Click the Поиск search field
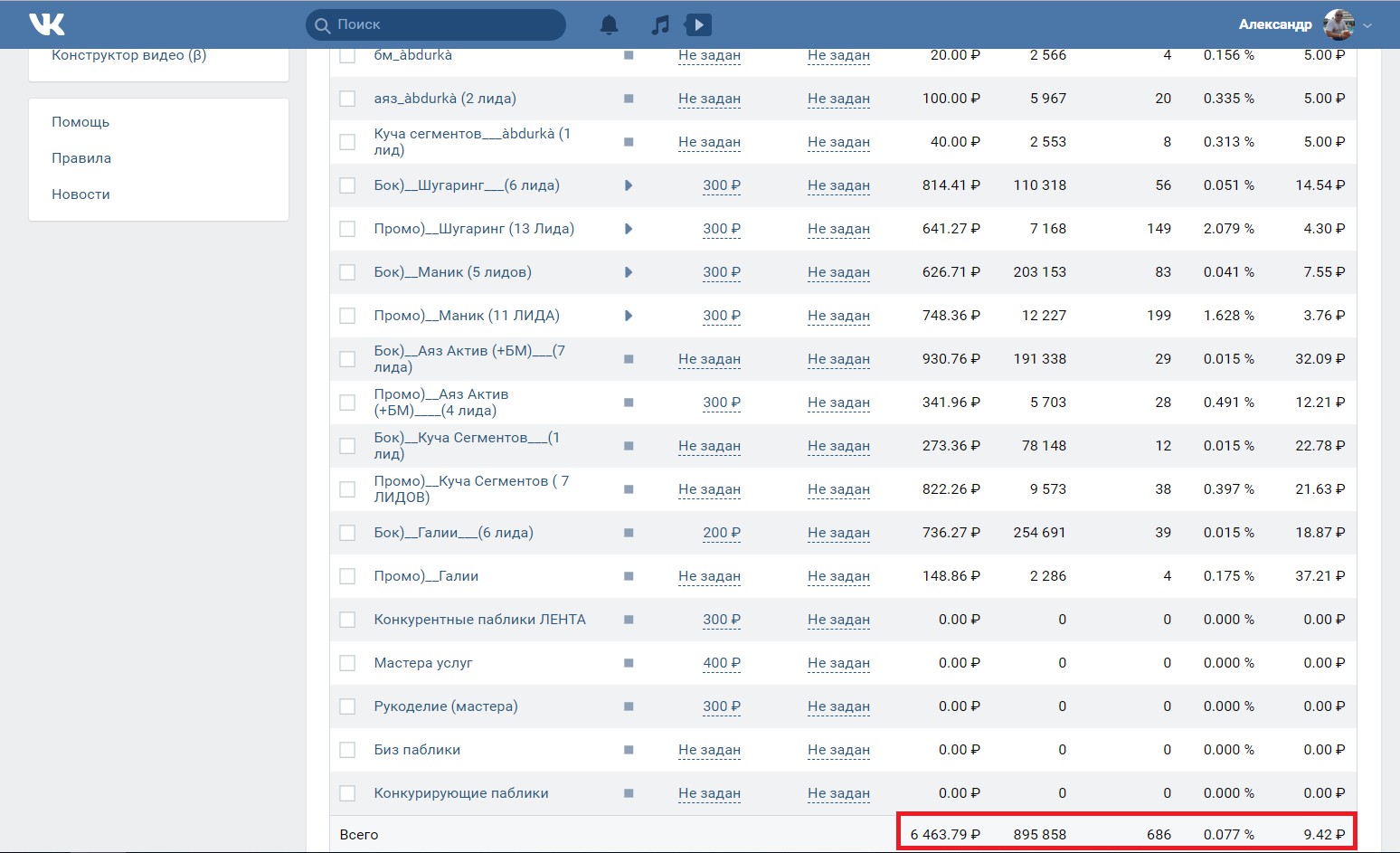 pyautogui.click(x=436, y=24)
